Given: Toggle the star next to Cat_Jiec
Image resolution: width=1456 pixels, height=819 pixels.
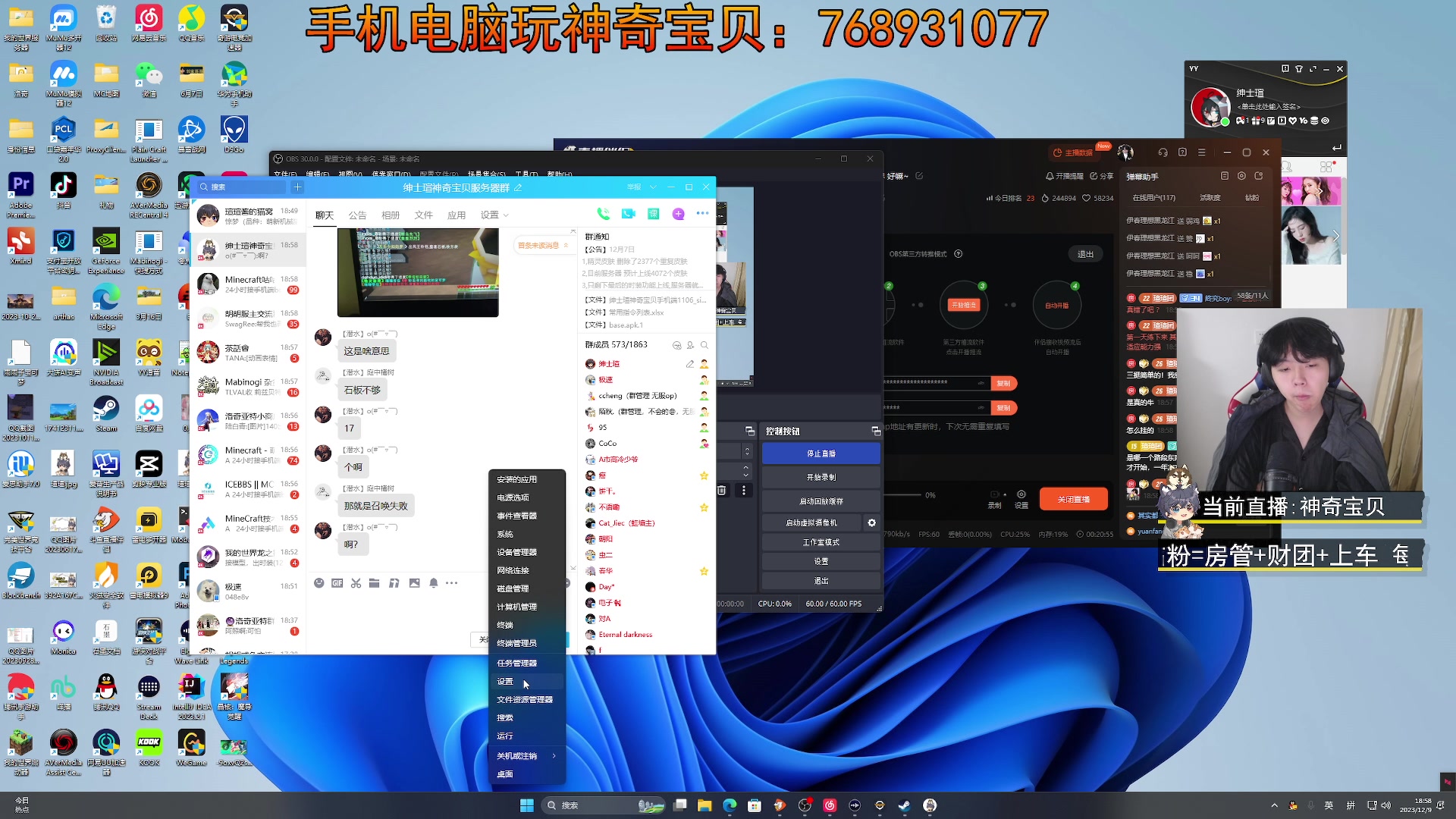Looking at the screenshot, I should pos(704,523).
